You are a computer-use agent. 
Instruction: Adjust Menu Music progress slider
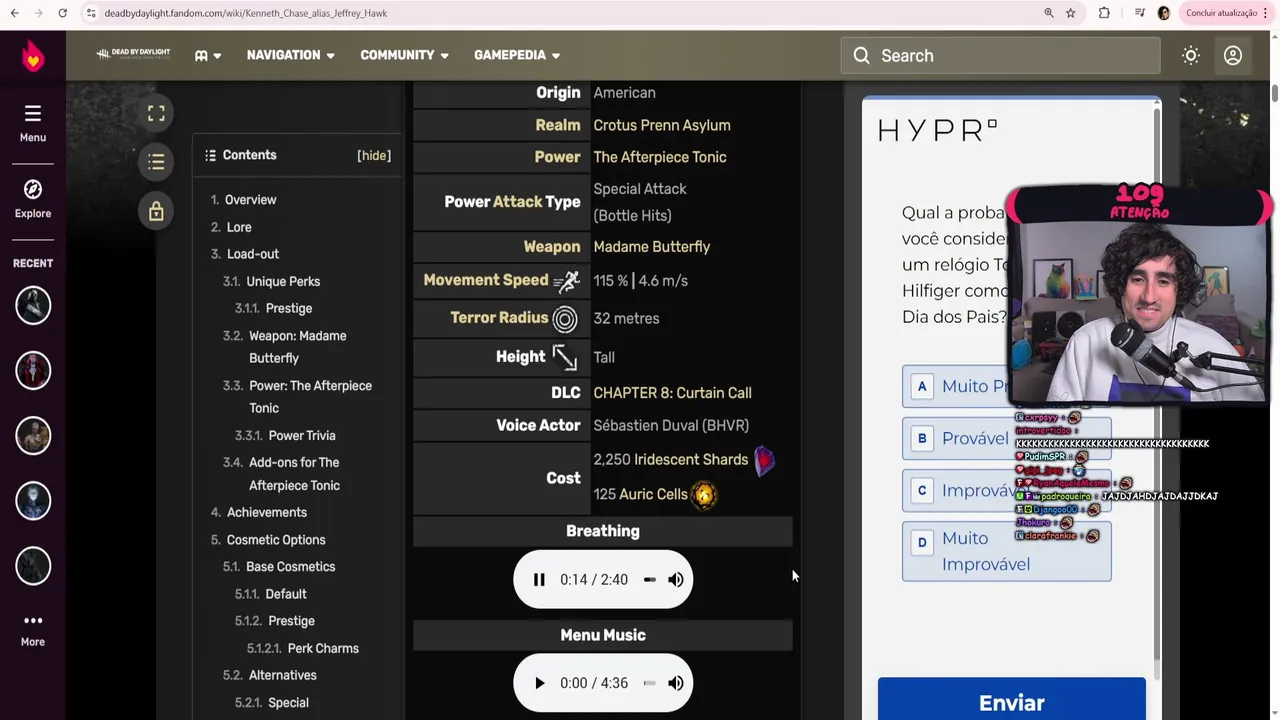tap(649, 683)
